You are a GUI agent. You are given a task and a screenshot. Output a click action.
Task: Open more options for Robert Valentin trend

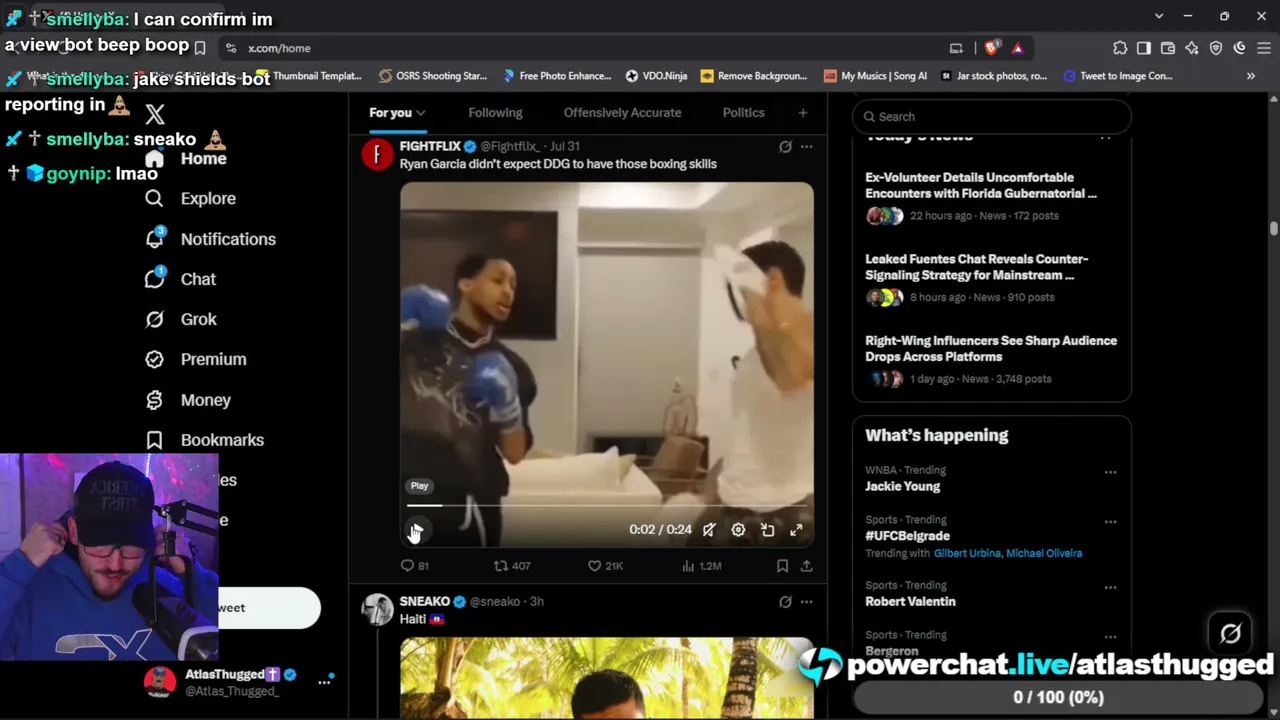click(x=1110, y=587)
